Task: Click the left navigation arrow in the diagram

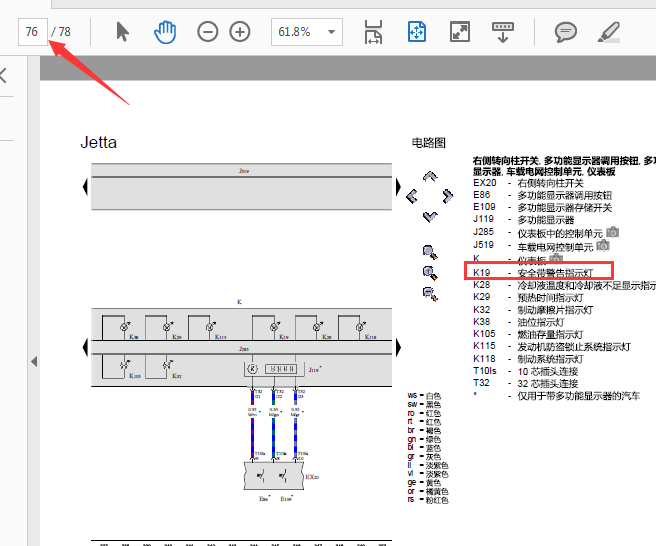Action: pyautogui.click(x=412, y=196)
